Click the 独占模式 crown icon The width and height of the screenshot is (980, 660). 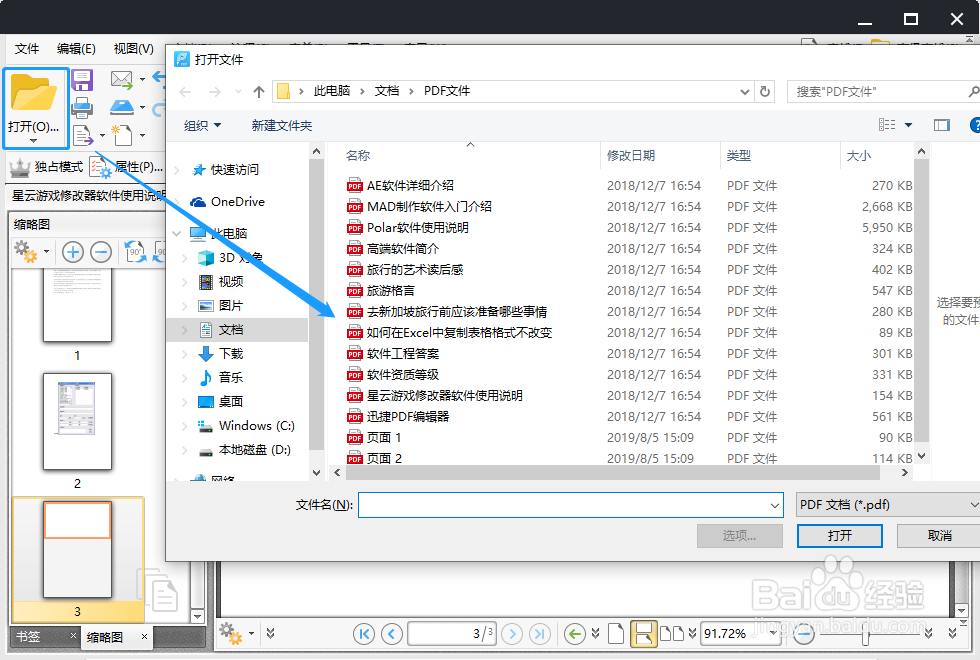[x=18, y=166]
